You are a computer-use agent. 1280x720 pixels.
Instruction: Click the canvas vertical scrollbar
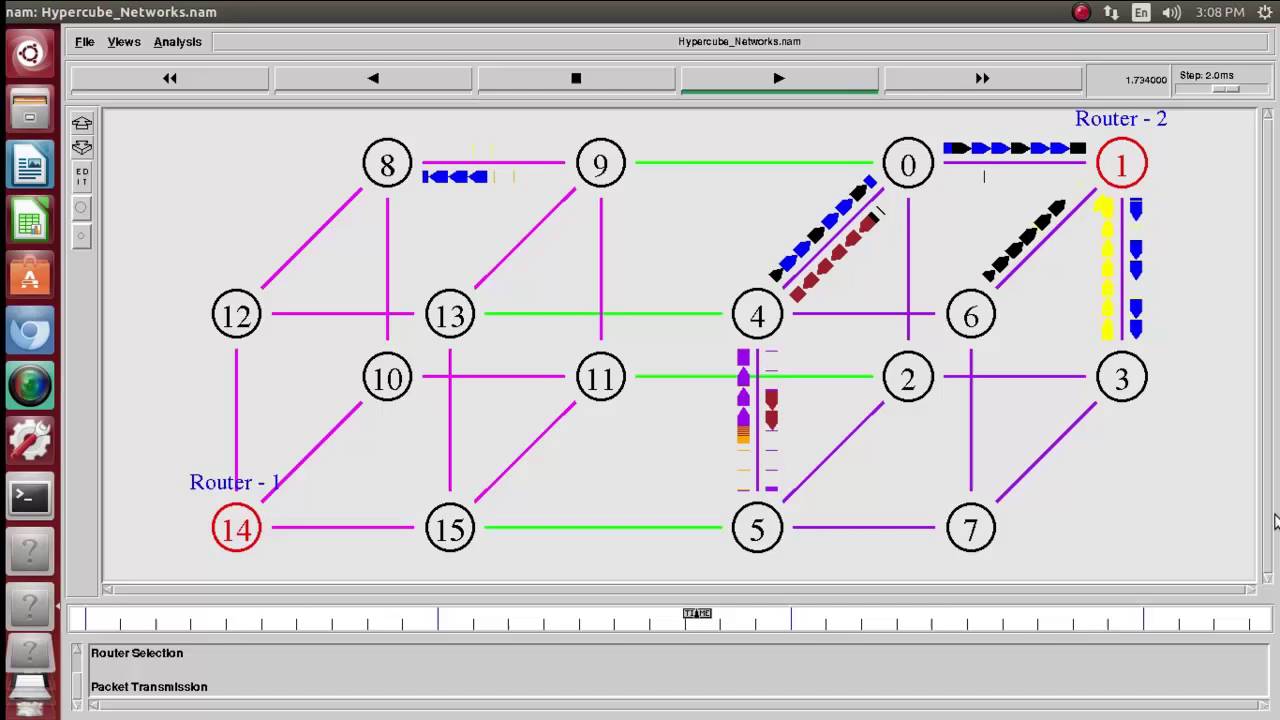(x=1268, y=346)
